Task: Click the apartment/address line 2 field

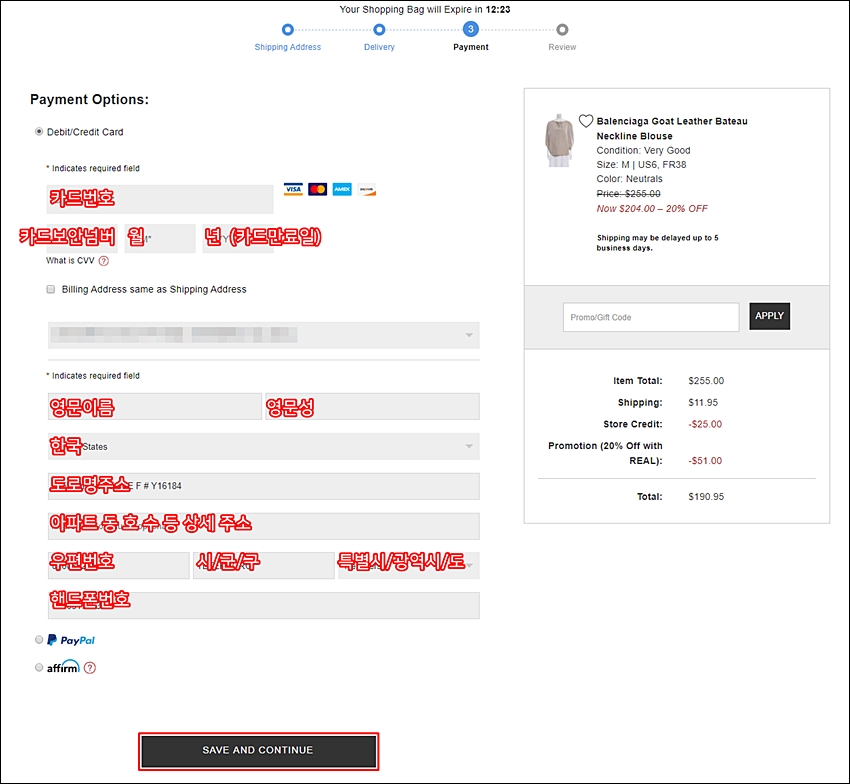Action: [264, 526]
